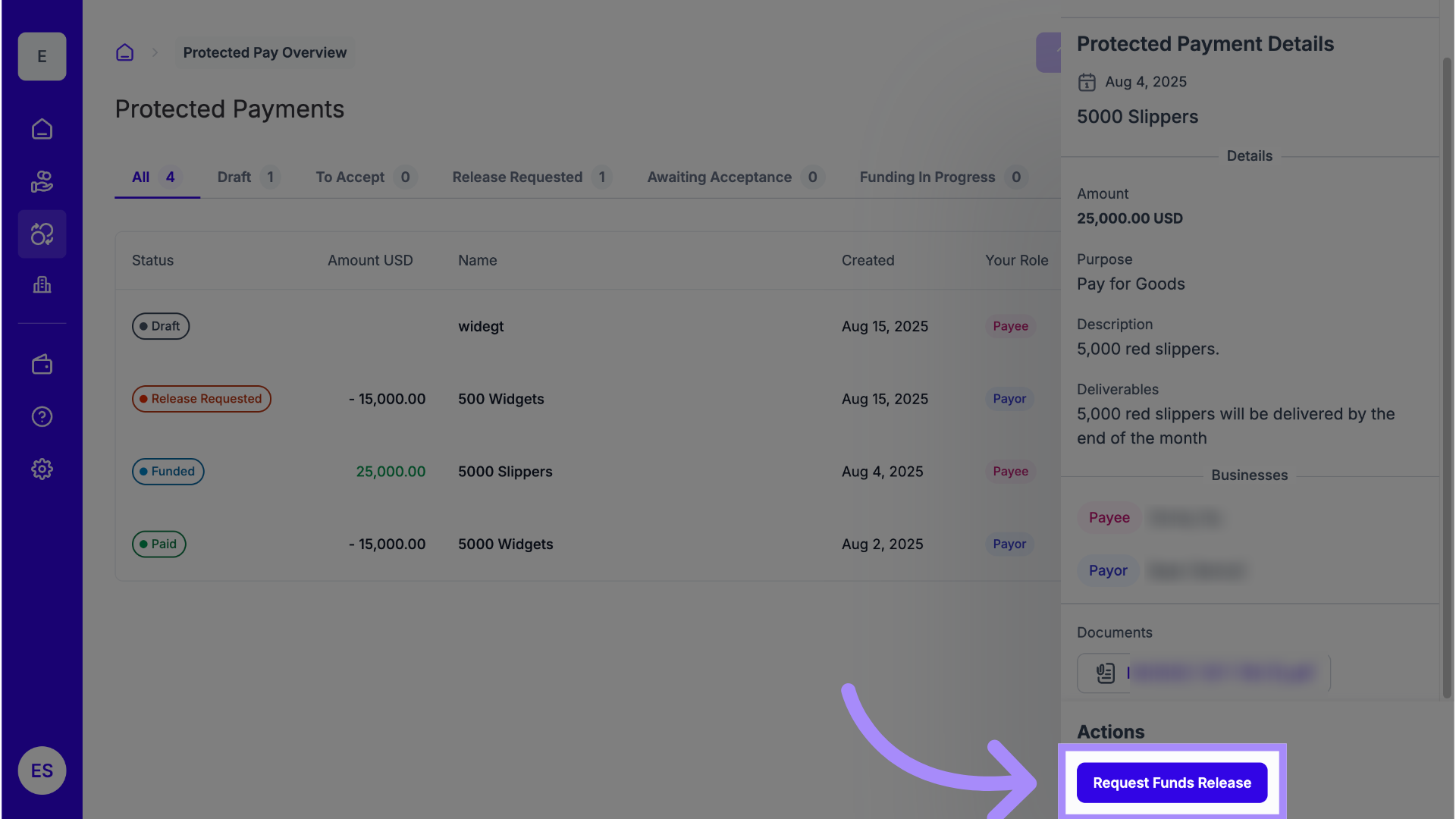Open the help question mark icon
This screenshot has height=819, width=1456.
(x=42, y=417)
